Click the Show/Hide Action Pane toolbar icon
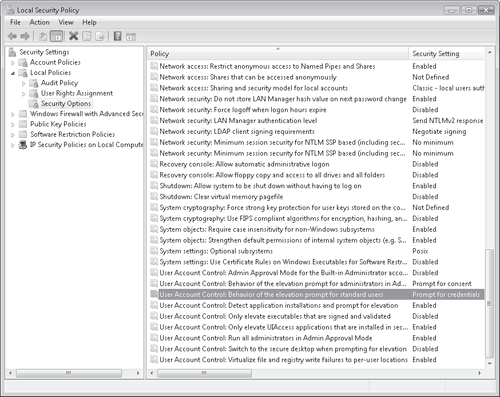This screenshot has height=397, width=500. click(x=131, y=37)
